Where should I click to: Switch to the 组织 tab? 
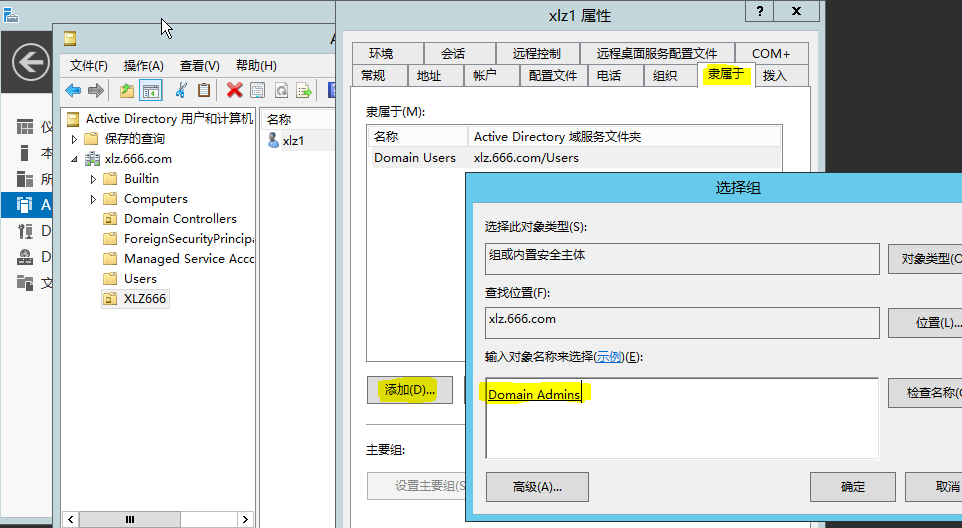(671, 75)
